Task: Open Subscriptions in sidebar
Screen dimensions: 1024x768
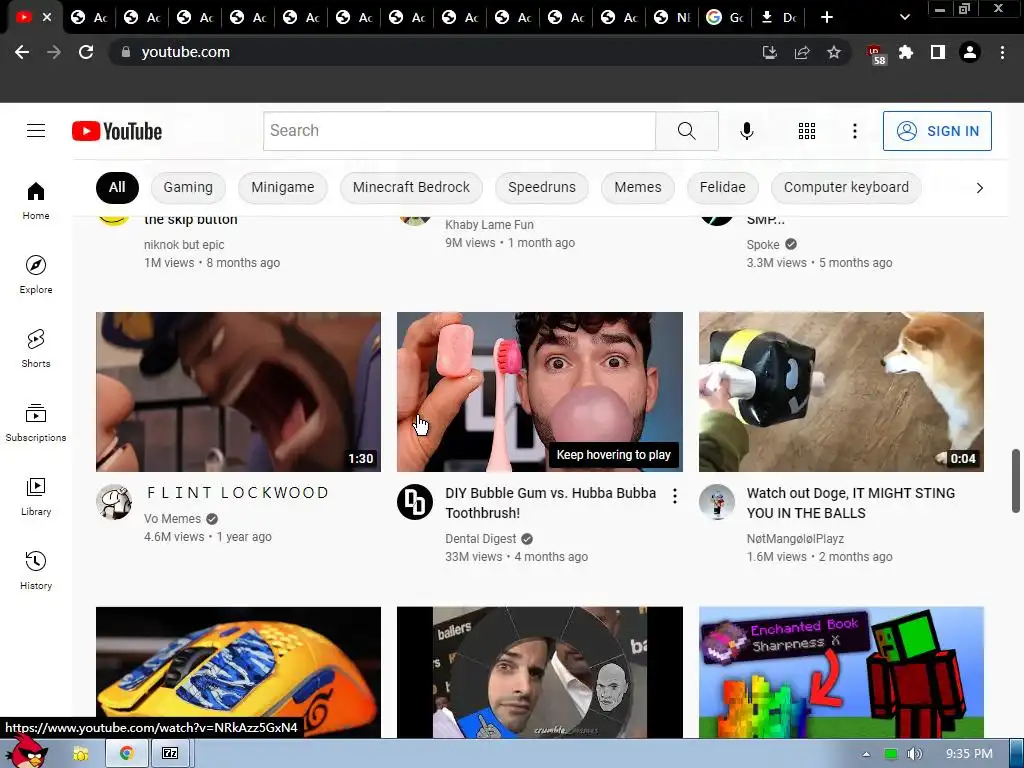Action: pos(36,423)
